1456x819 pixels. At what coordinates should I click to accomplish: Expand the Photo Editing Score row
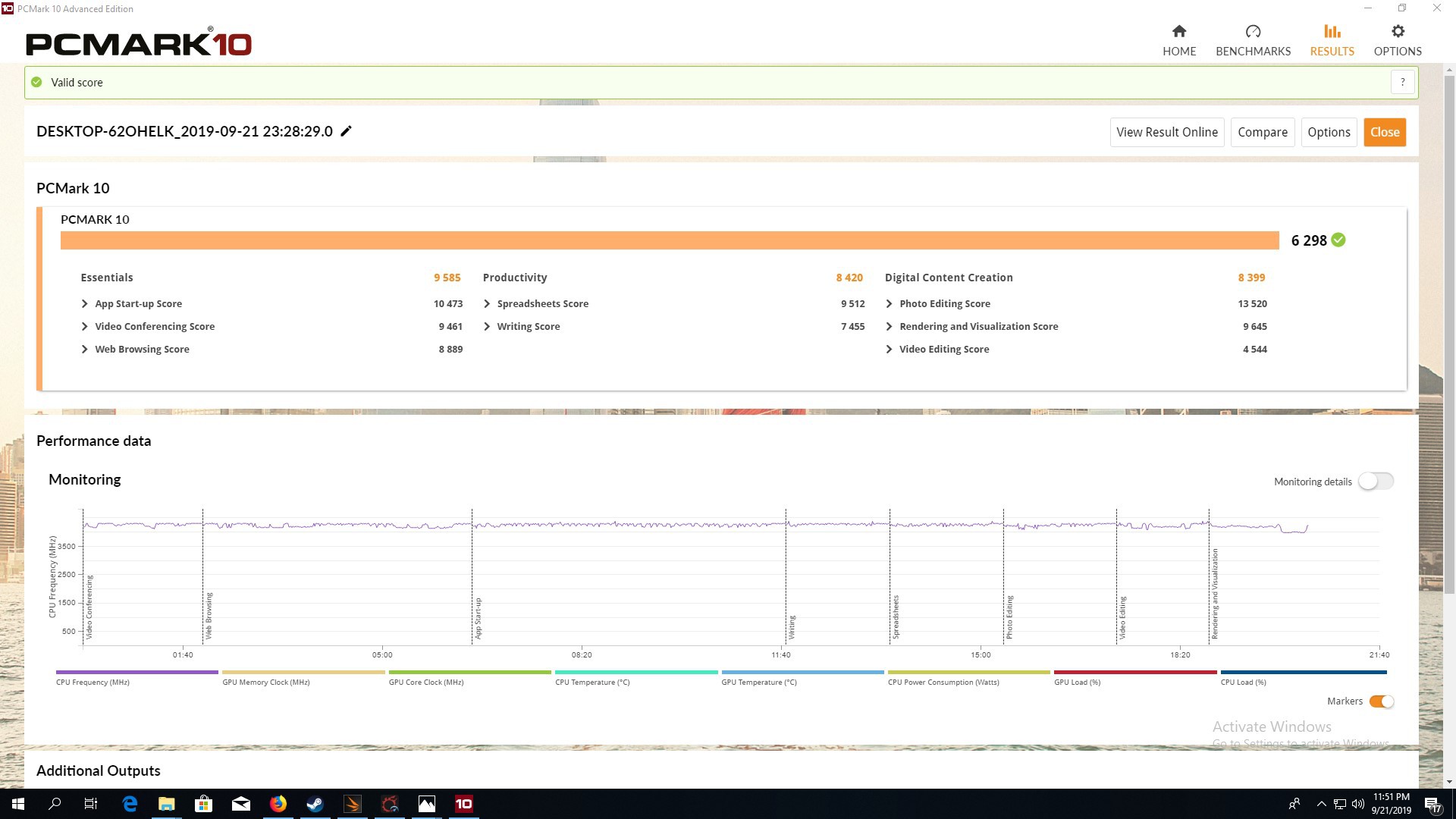coord(889,303)
